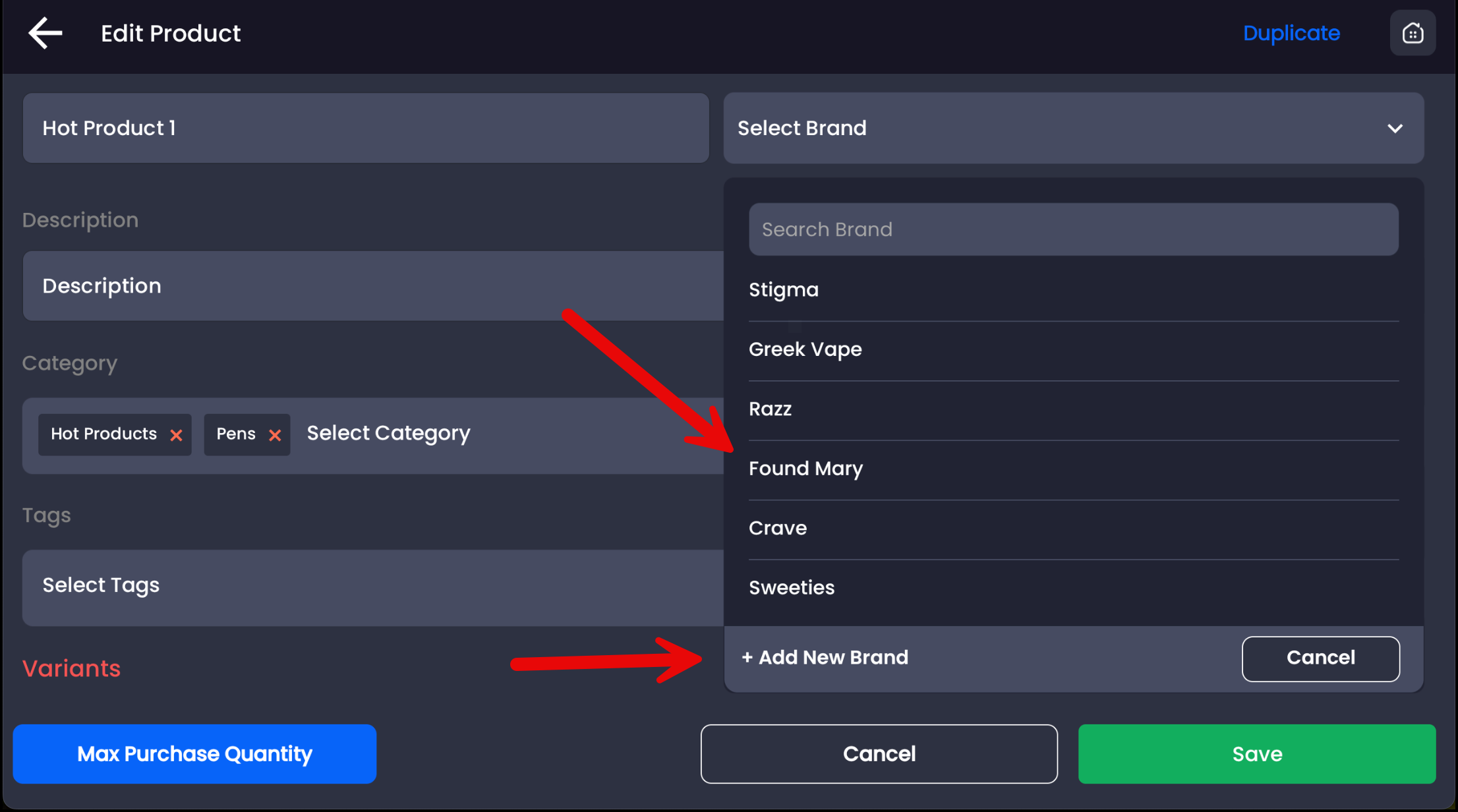The height and width of the screenshot is (812, 1458).
Task: Go back using the arrow icon
Action: click(45, 33)
